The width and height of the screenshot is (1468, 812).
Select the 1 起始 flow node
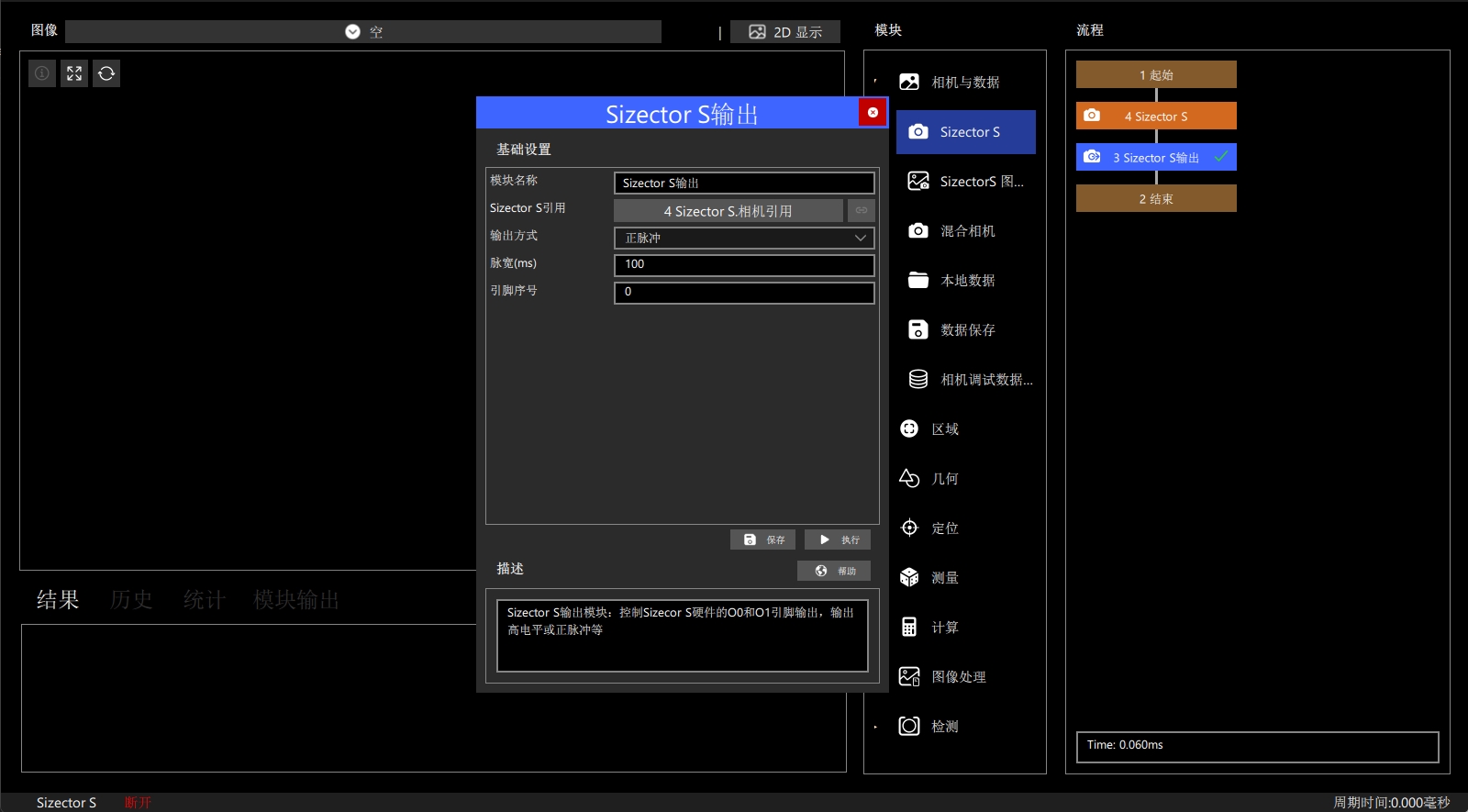(x=1156, y=74)
